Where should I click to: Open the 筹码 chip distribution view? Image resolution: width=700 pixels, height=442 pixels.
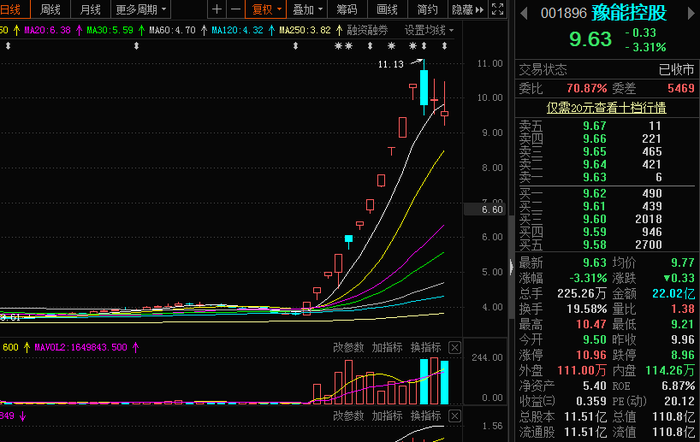tap(347, 9)
